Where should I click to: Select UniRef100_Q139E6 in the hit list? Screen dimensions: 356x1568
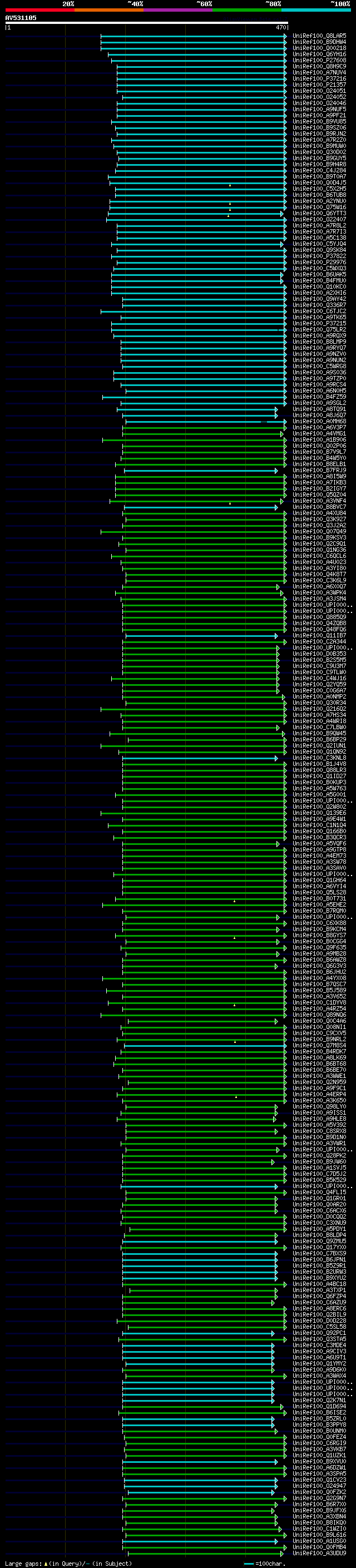(319, 813)
